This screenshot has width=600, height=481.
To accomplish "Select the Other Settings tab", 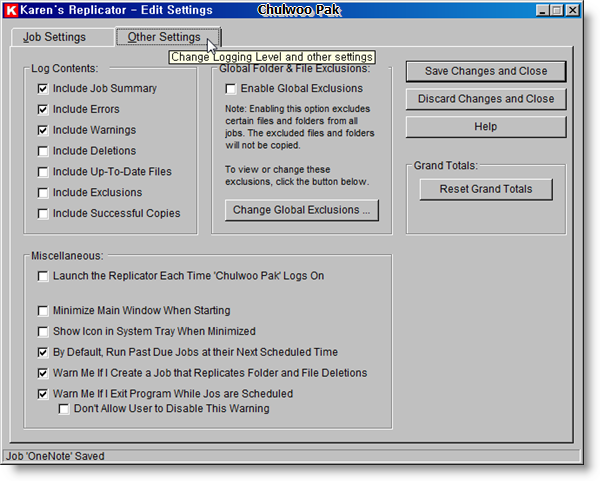I will point(168,37).
